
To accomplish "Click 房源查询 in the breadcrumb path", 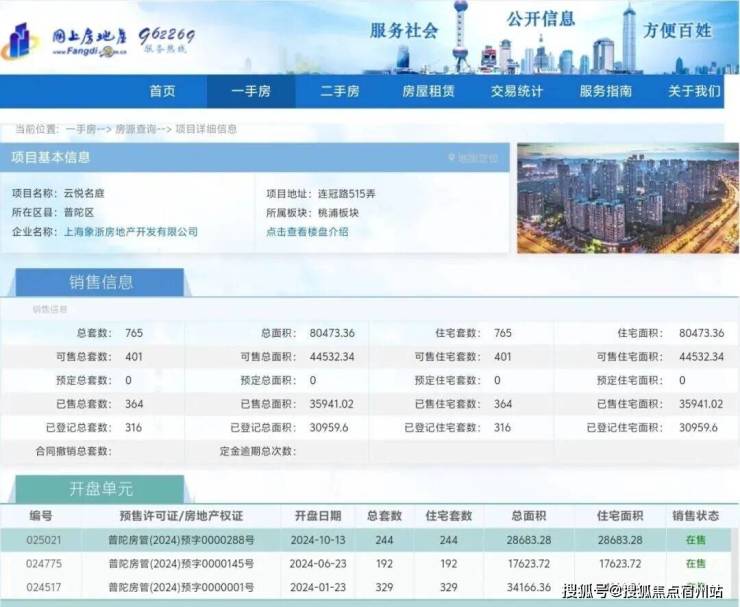I will pos(135,129).
